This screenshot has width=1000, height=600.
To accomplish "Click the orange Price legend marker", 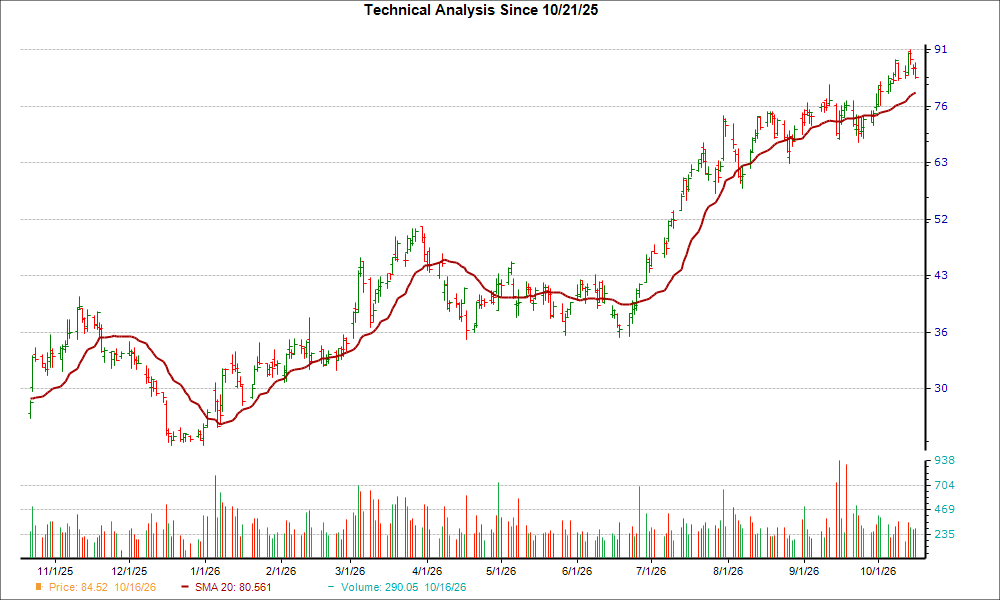I will [x=38, y=587].
